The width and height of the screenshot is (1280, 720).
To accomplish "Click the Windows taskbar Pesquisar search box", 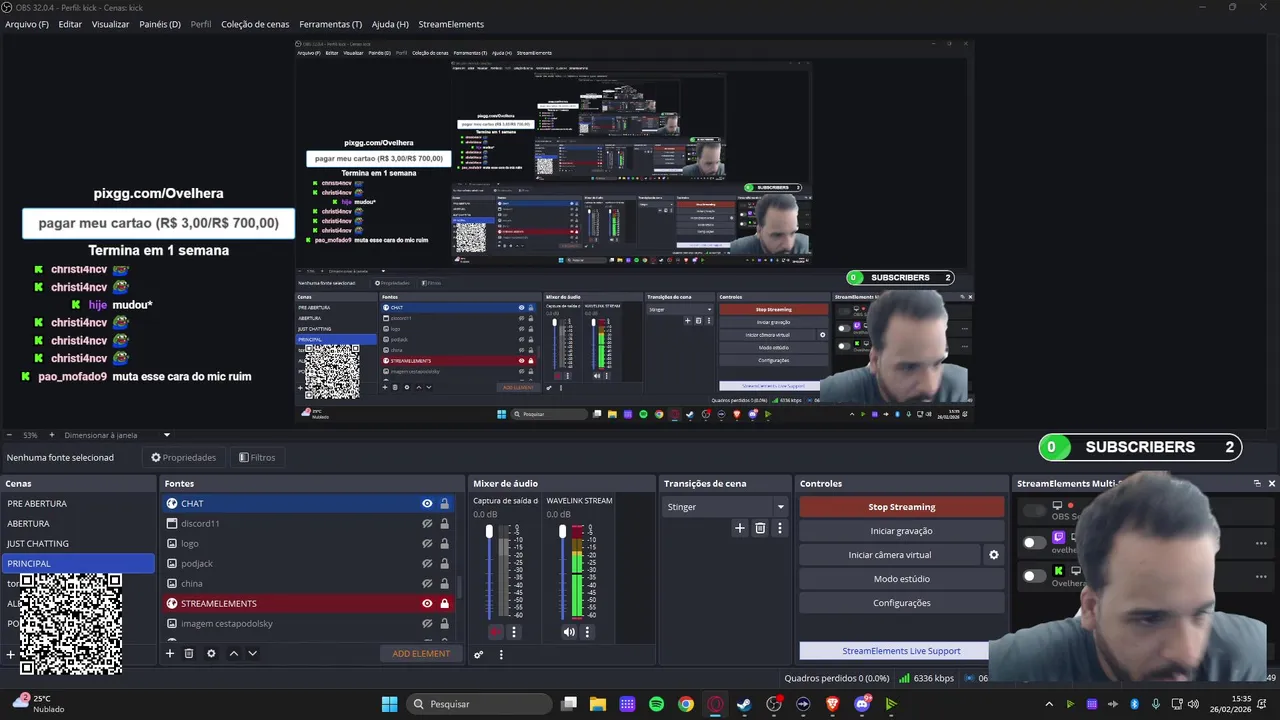I will click(x=479, y=704).
